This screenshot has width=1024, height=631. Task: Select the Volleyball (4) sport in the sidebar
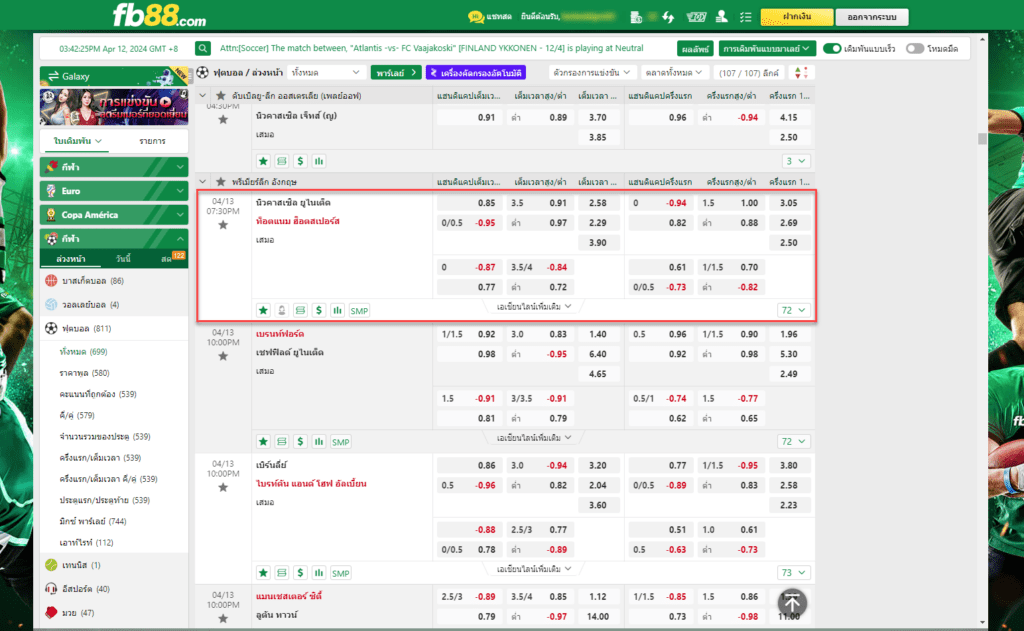114,304
